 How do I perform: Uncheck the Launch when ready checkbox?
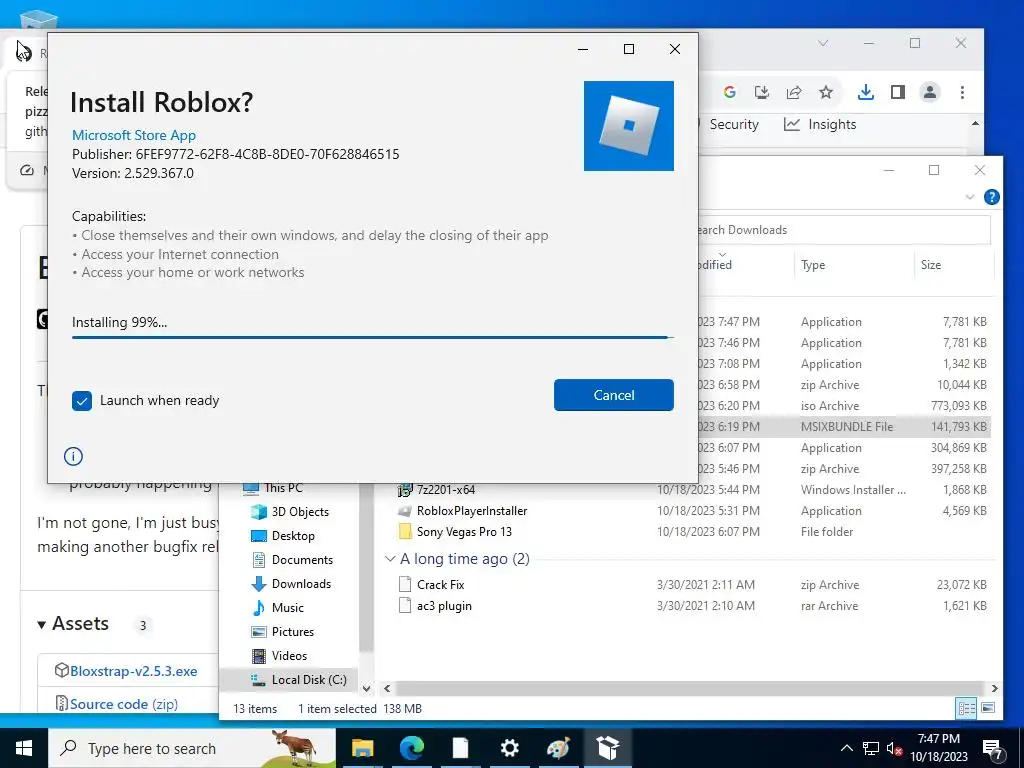(82, 401)
